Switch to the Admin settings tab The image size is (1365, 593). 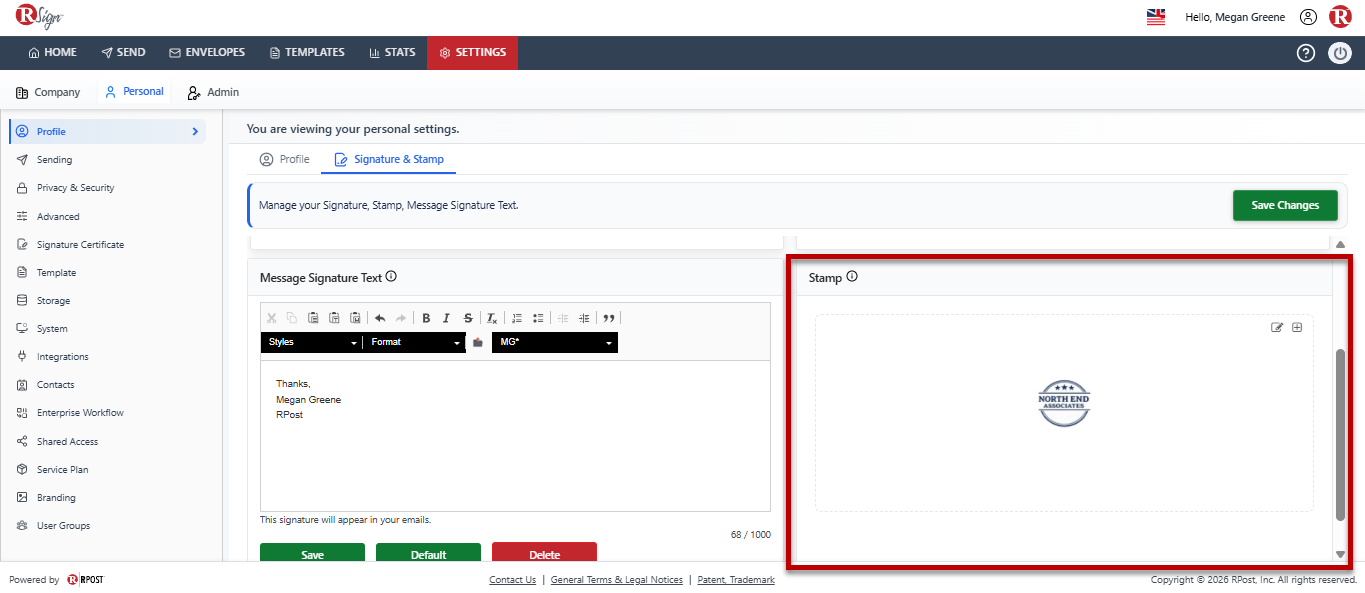coord(213,92)
